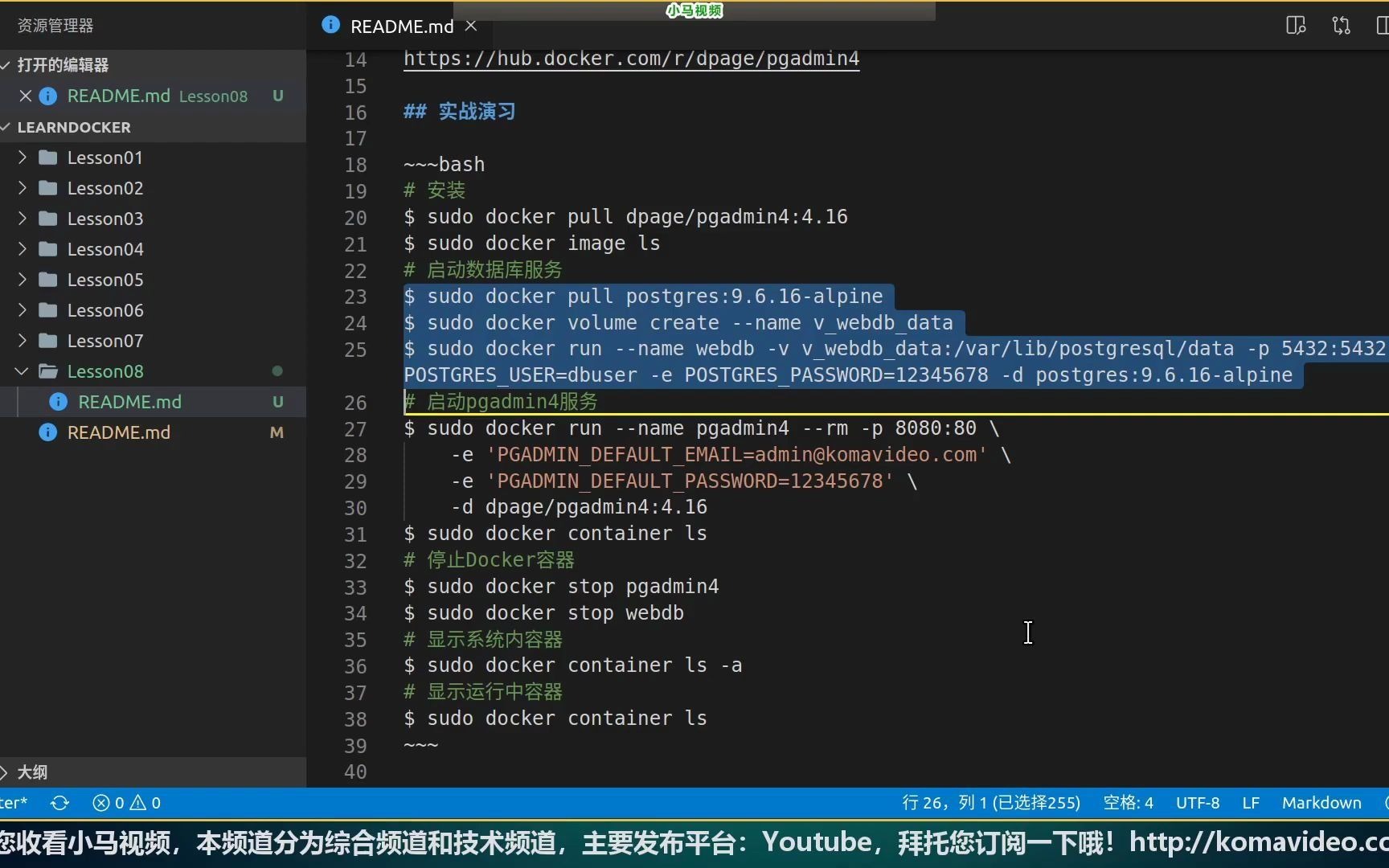
Task: Click the open changes compare icon
Action: tap(1341, 26)
